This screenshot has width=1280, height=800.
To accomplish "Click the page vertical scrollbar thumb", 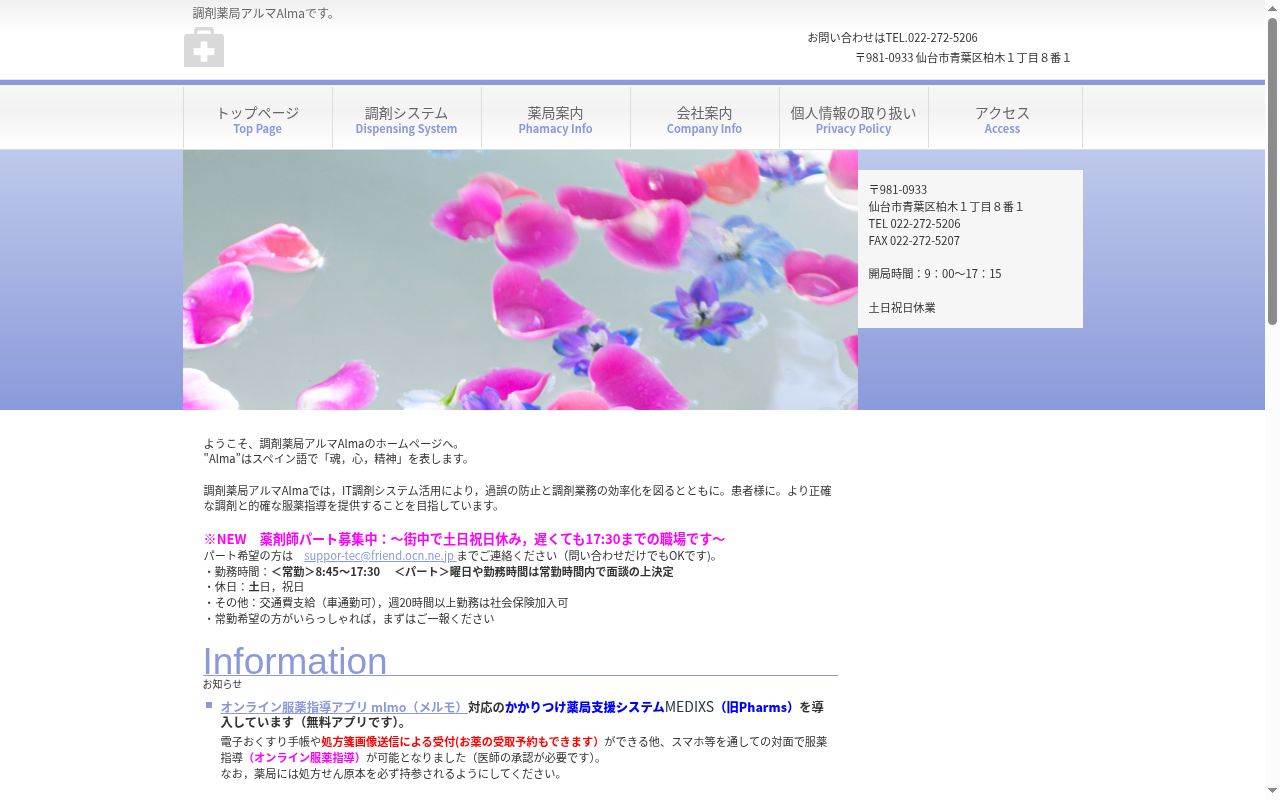I will click(1272, 170).
